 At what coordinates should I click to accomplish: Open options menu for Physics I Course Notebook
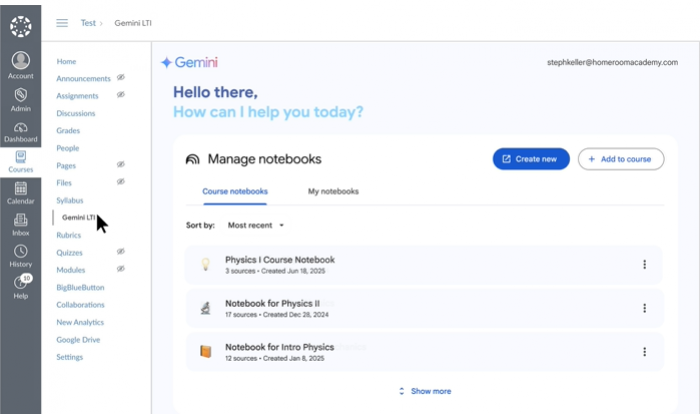pyautogui.click(x=644, y=264)
